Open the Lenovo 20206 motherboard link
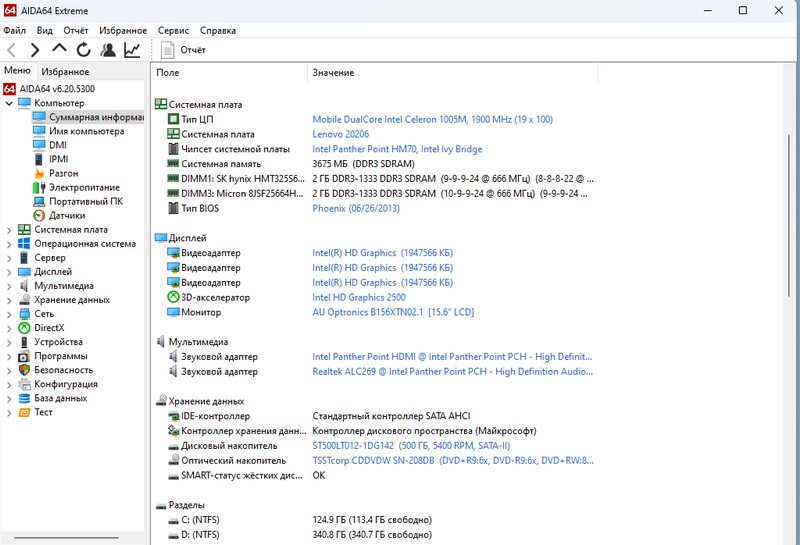 point(340,134)
